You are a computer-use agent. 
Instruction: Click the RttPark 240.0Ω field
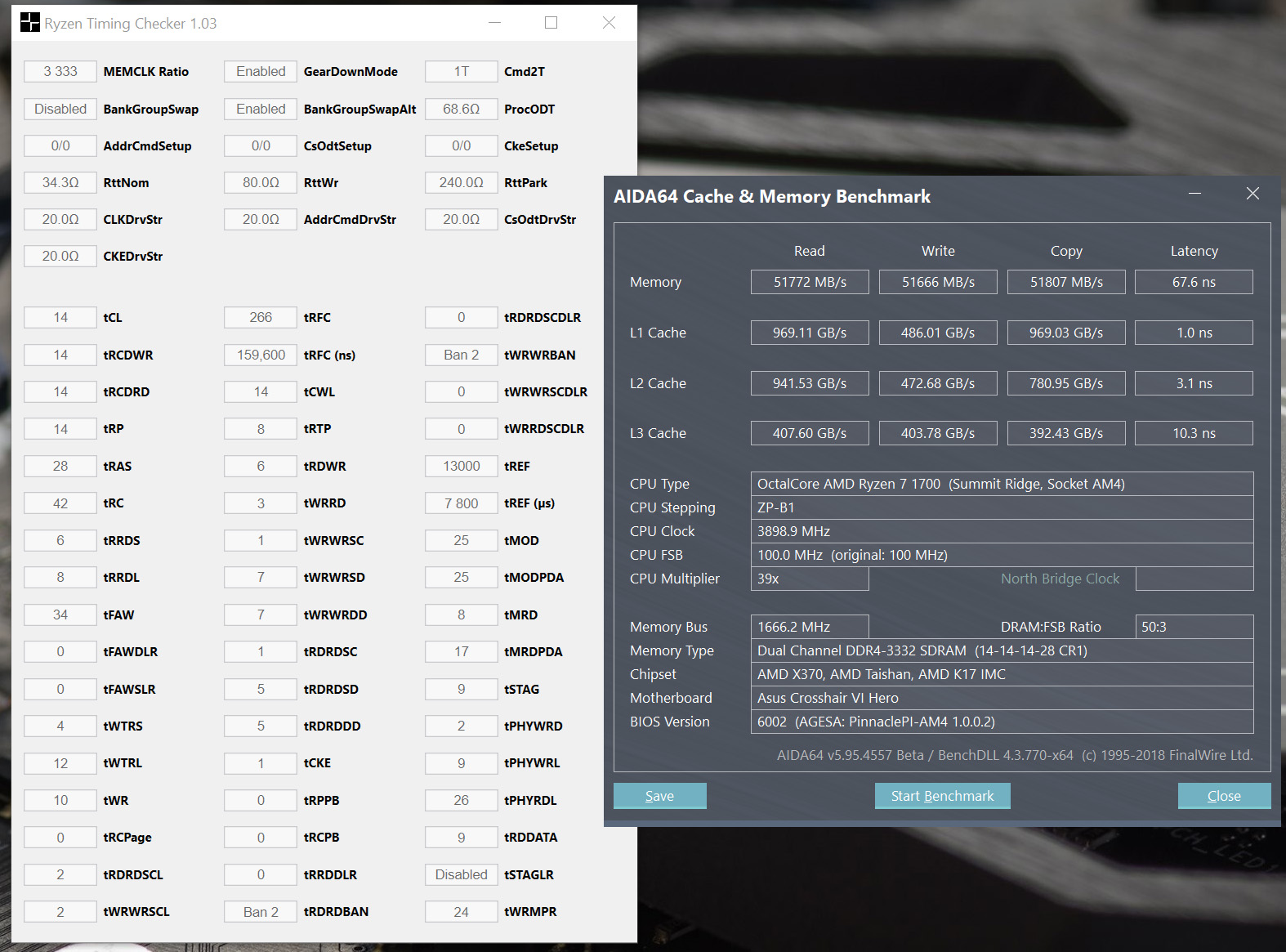click(462, 182)
